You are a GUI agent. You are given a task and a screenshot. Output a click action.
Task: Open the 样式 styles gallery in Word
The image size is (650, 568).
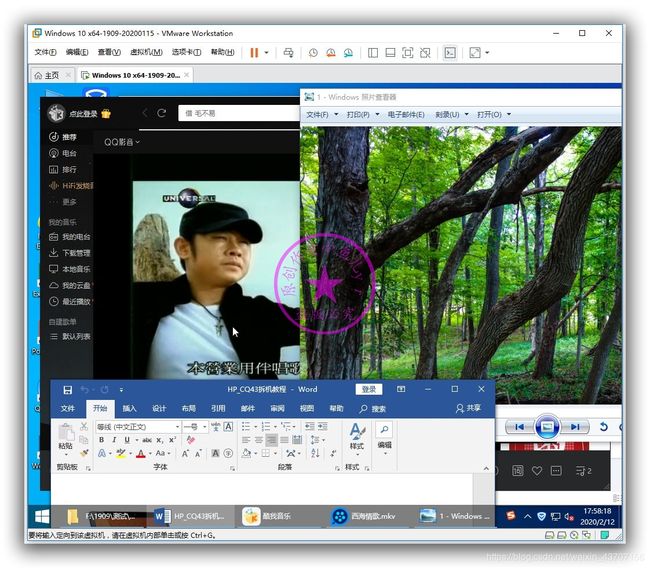click(x=357, y=437)
